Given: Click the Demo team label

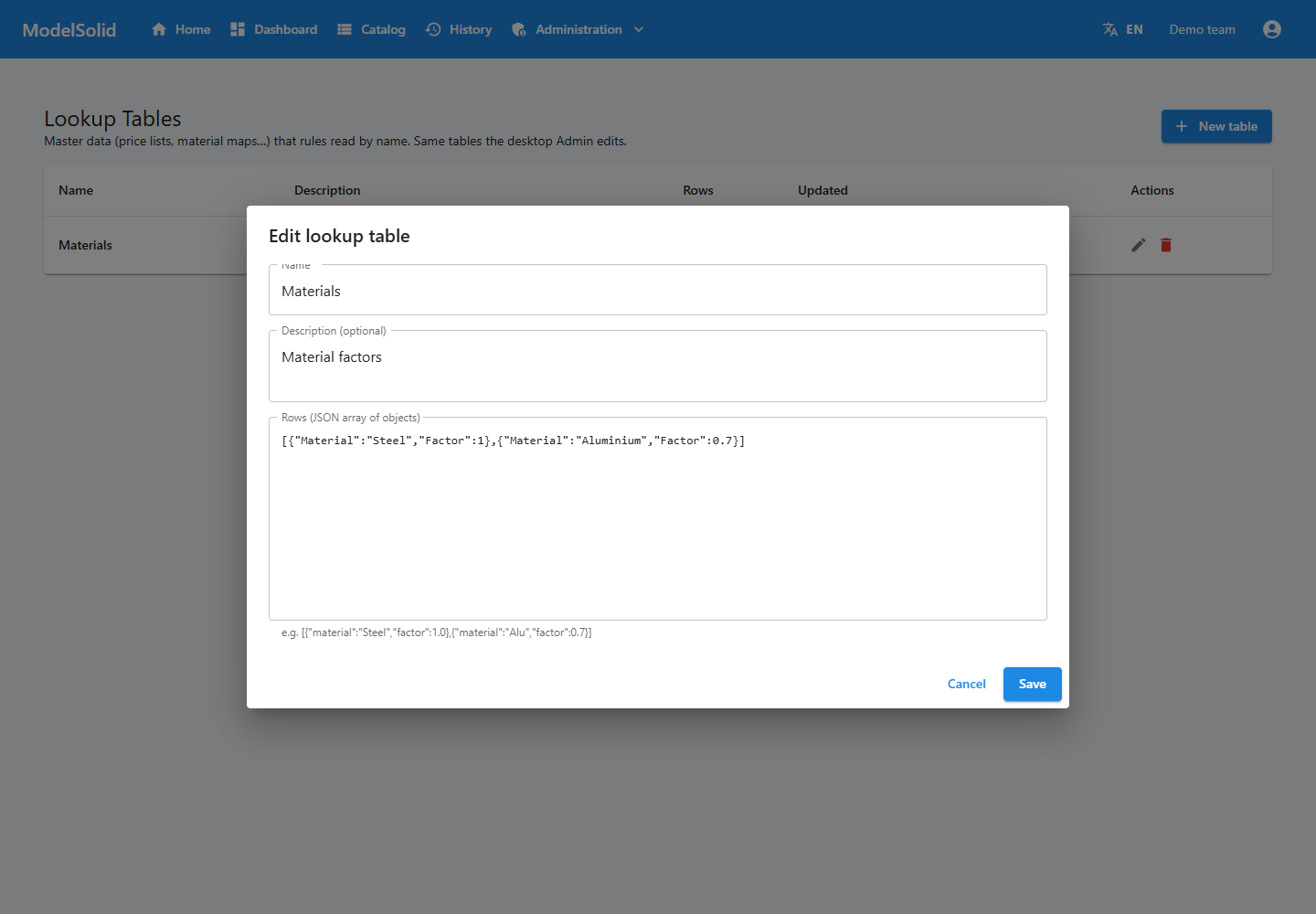Looking at the screenshot, I should [x=1202, y=29].
